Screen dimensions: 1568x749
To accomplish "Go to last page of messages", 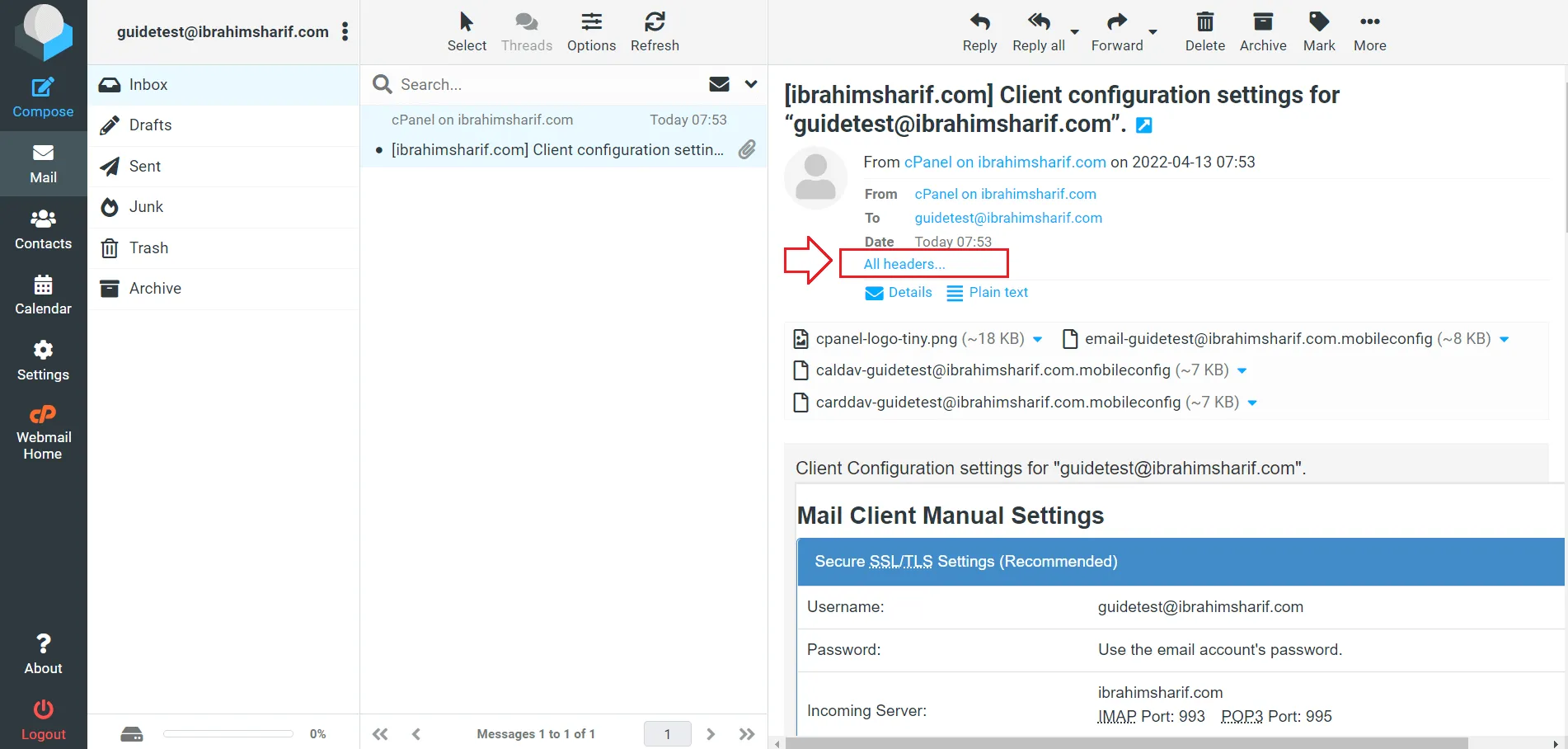I will (747, 734).
